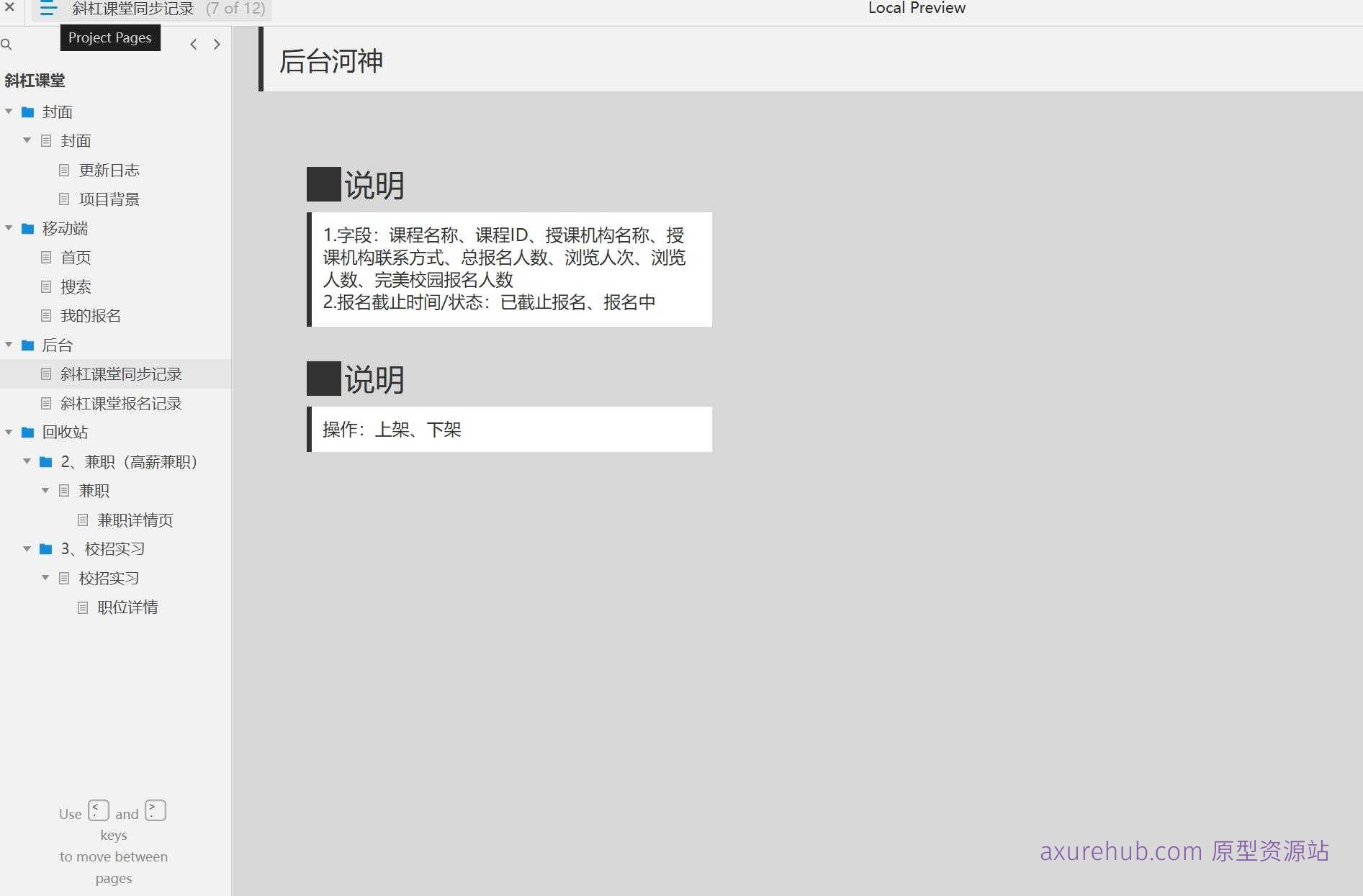Select the 职位详情 page
The height and width of the screenshot is (896, 1363).
[127, 607]
